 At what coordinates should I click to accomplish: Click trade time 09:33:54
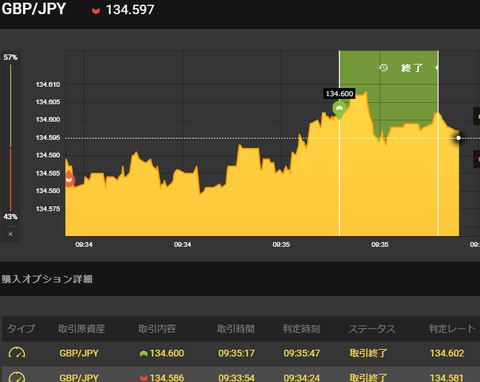tap(236, 378)
